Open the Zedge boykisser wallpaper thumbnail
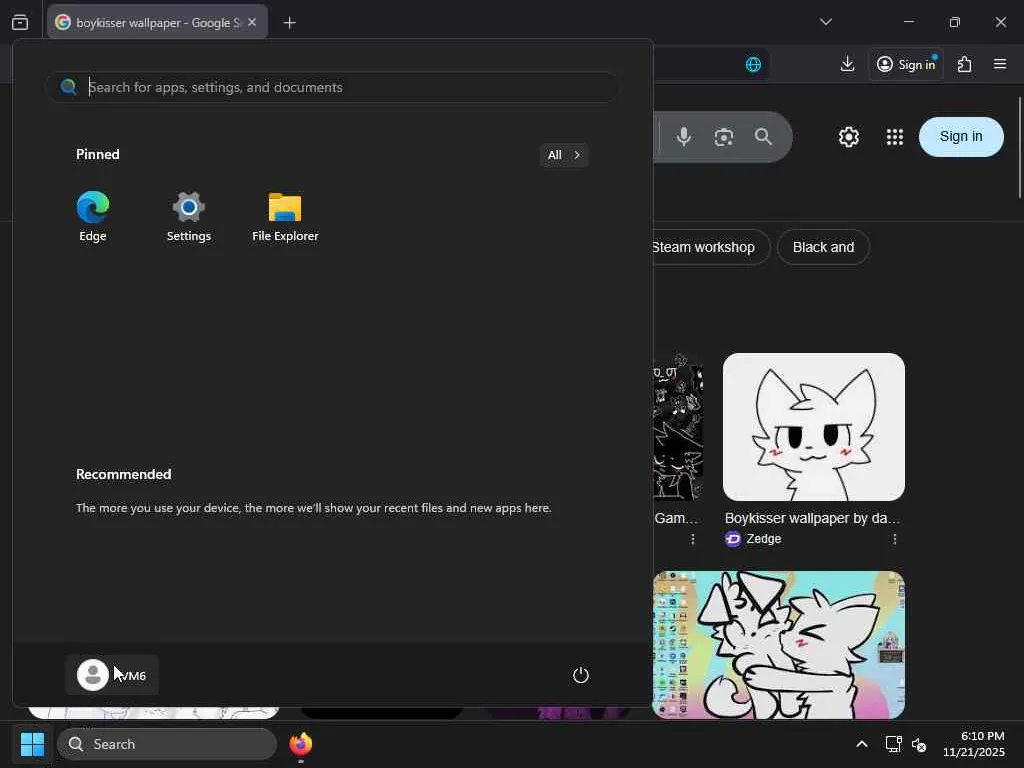Image resolution: width=1024 pixels, height=768 pixels. point(814,427)
